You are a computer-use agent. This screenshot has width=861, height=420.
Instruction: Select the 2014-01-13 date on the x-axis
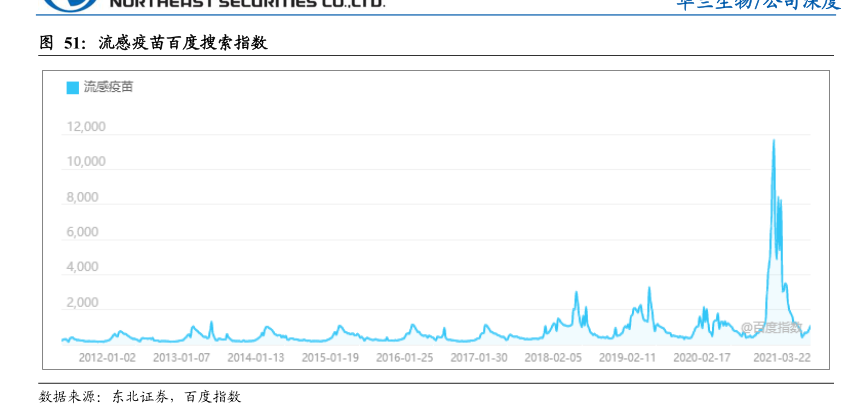(x=255, y=357)
